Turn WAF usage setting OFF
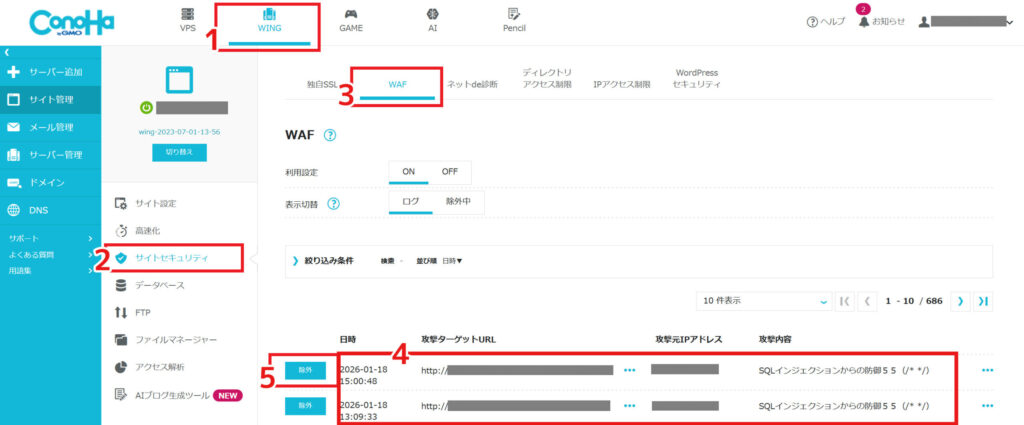This screenshot has width=1024, height=425. point(450,171)
